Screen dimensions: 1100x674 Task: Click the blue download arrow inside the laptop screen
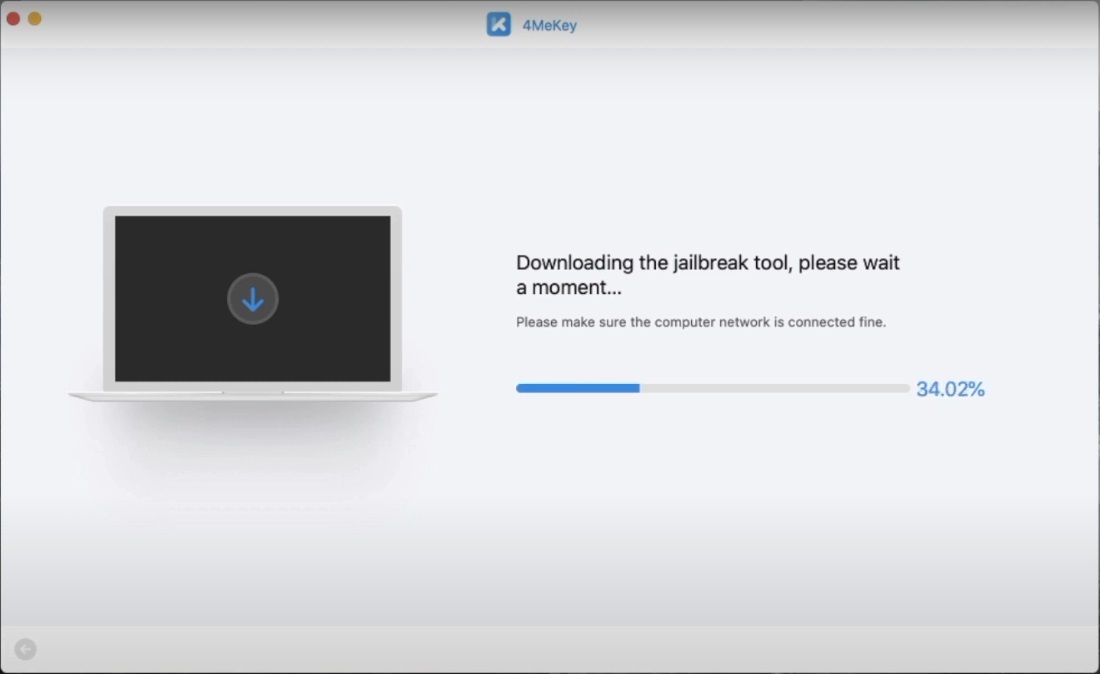pos(252,299)
